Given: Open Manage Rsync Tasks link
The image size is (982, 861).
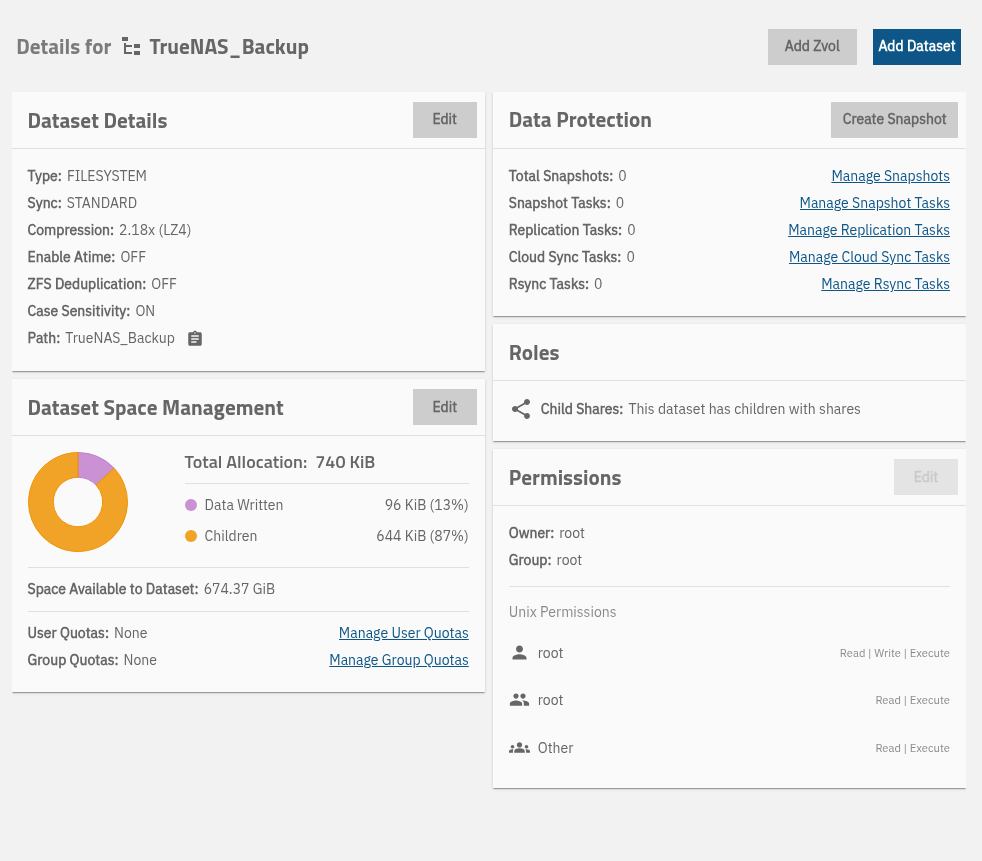Looking at the screenshot, I should point(885,284).
